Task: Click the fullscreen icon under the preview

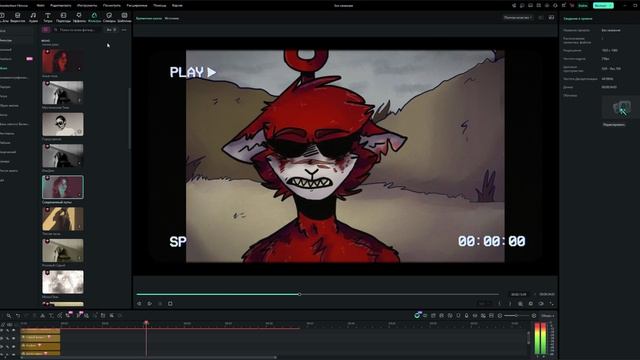Action: pos(552,304)
